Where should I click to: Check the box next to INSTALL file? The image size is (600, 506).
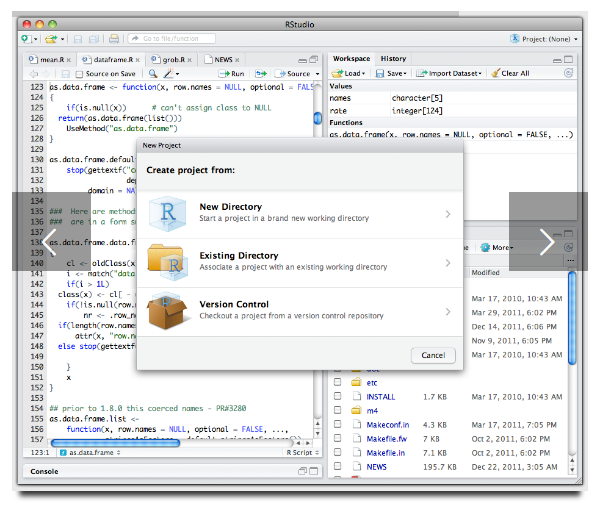[x=338, y=396]
